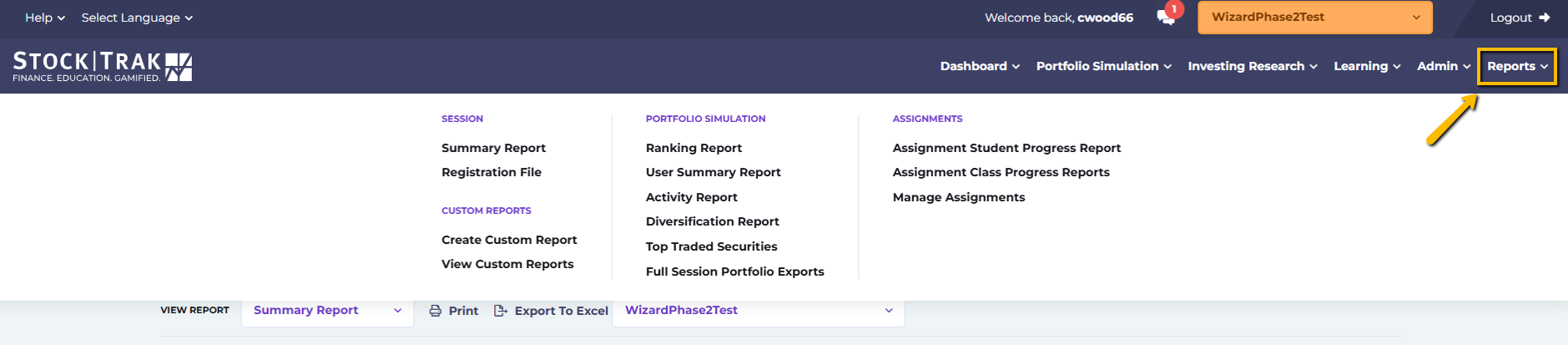Select Registration File
1568x345 pixels.
[x=492, y=172]
